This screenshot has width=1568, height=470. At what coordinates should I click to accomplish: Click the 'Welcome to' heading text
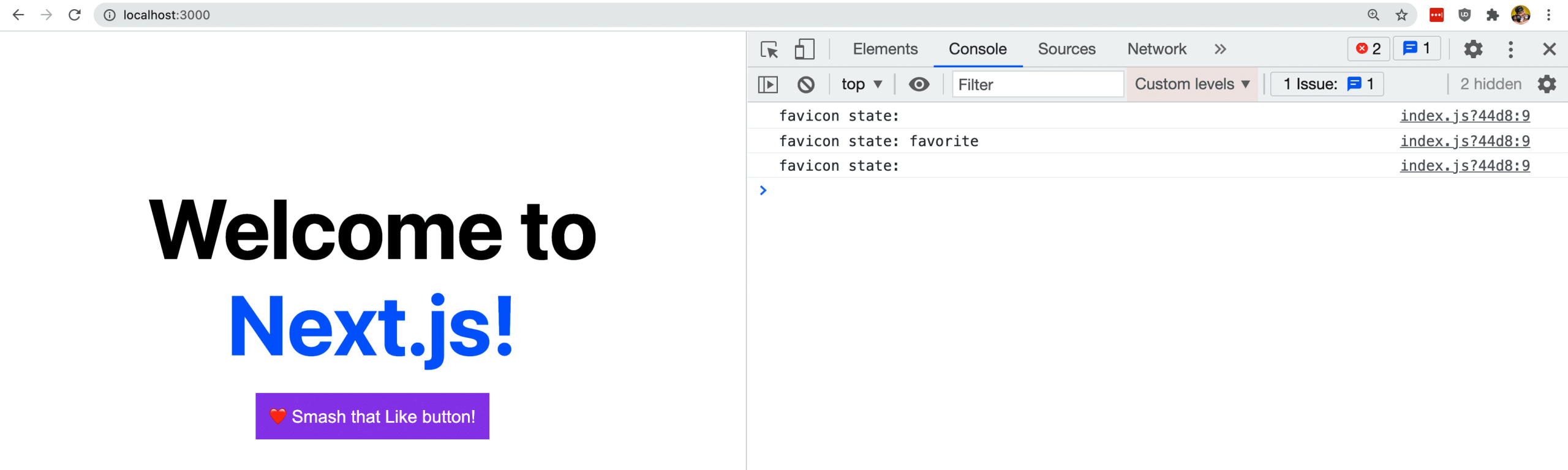(x=372, y=231)
